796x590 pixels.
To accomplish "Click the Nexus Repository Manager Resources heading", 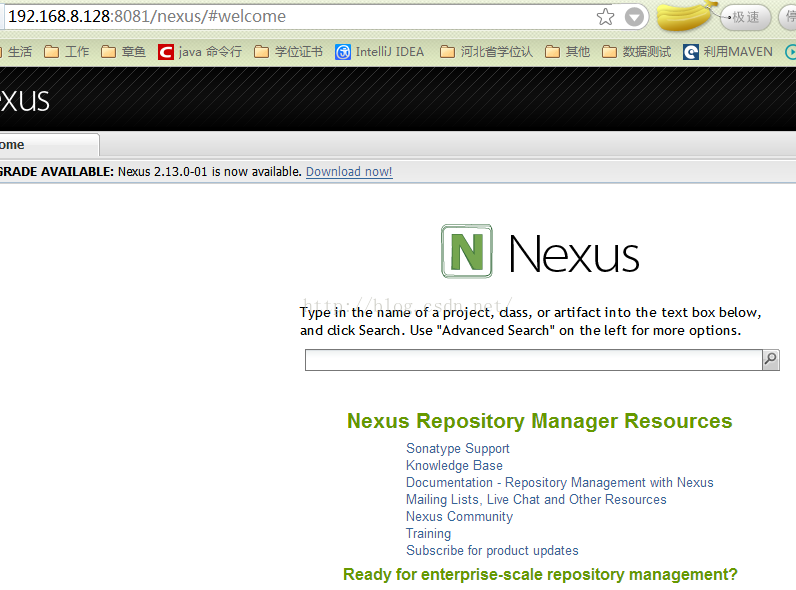I will point(540,421).
